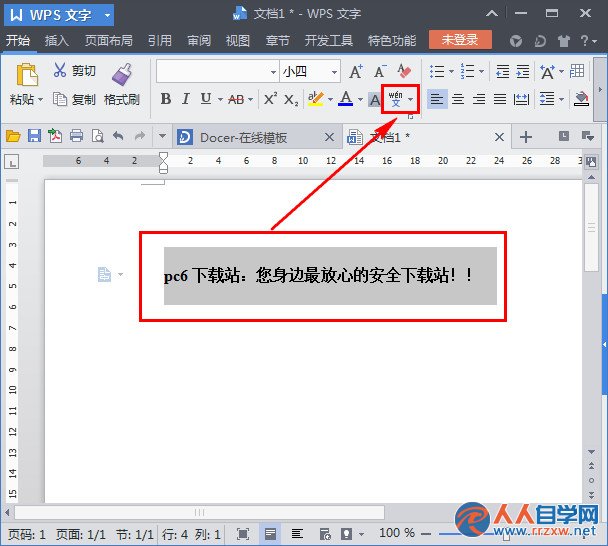Viewport: 608px width, 546px height.
Task: Toggle bold formatting
Action: (x=166, y=99)
